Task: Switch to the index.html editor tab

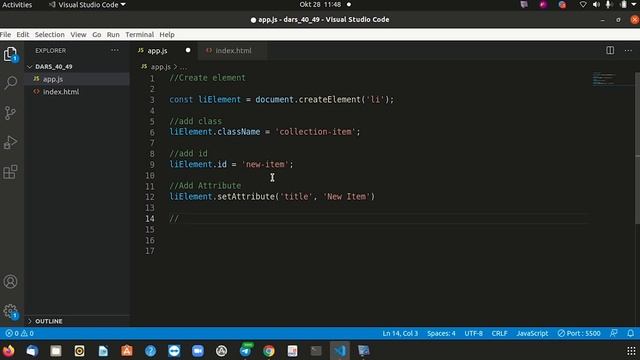Action: [x=233, y=51]
